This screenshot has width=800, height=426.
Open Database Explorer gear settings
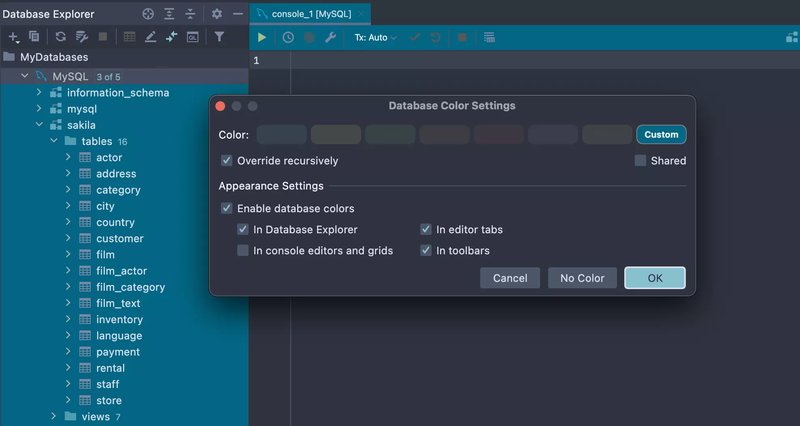point(217,14)
